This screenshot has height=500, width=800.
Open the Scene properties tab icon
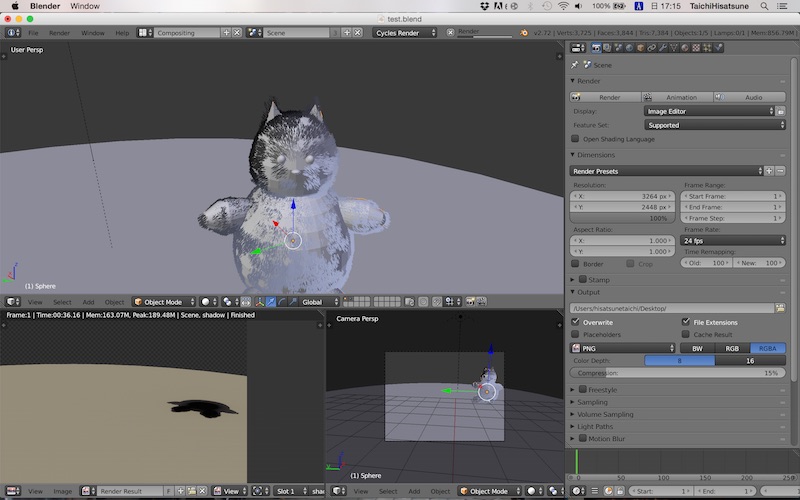click(618, 48)
